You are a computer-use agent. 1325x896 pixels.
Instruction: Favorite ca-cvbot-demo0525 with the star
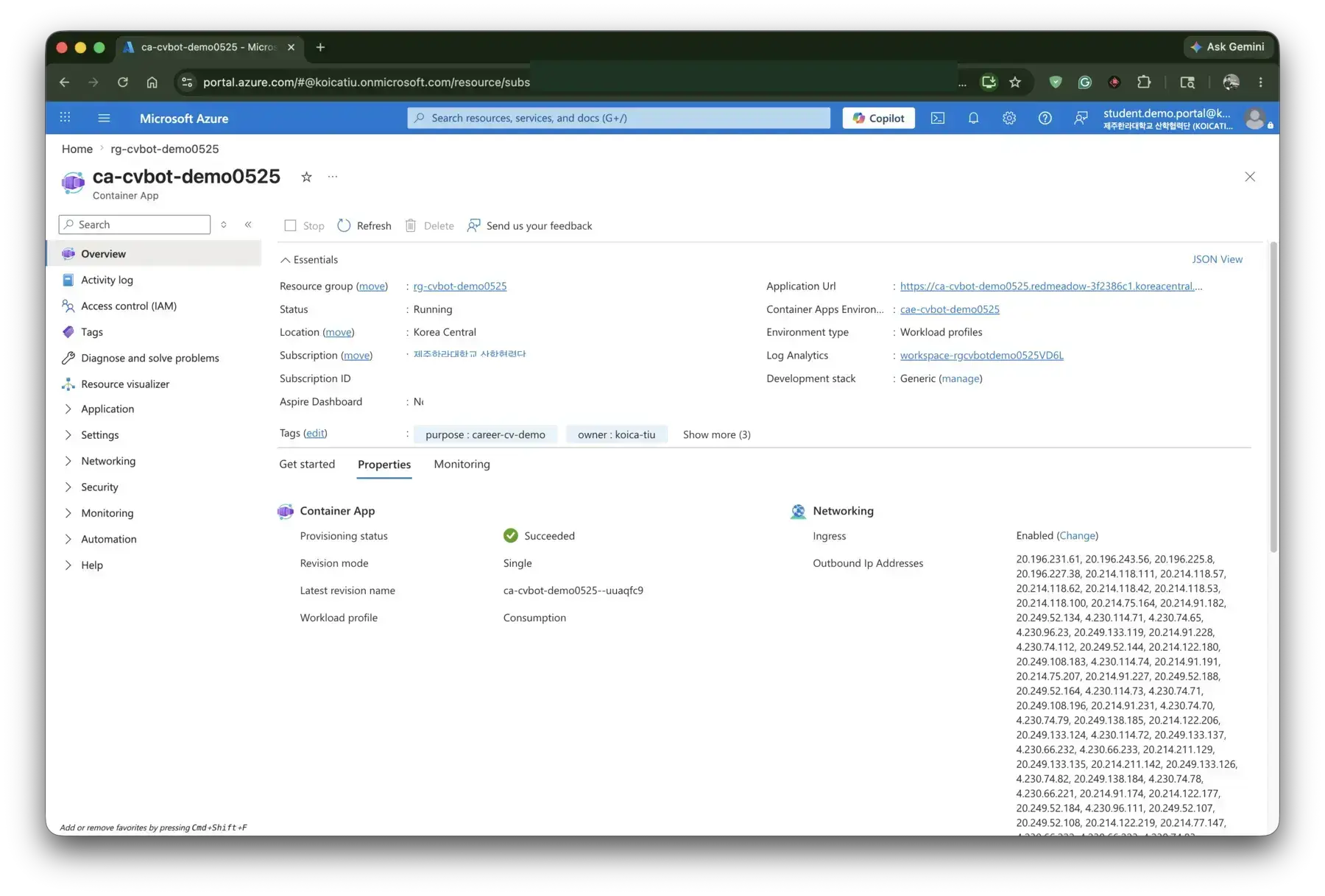coord(306,177)
